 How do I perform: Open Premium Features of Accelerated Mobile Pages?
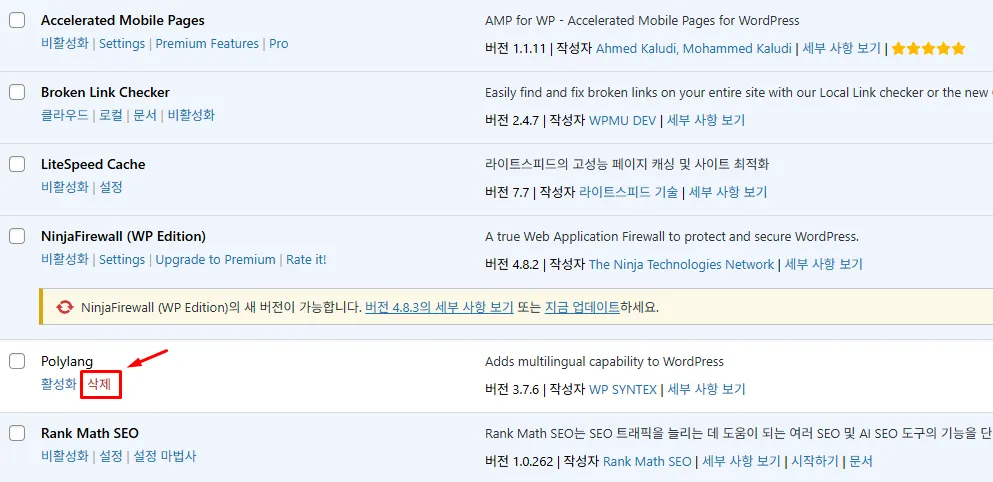click(207, 44)
